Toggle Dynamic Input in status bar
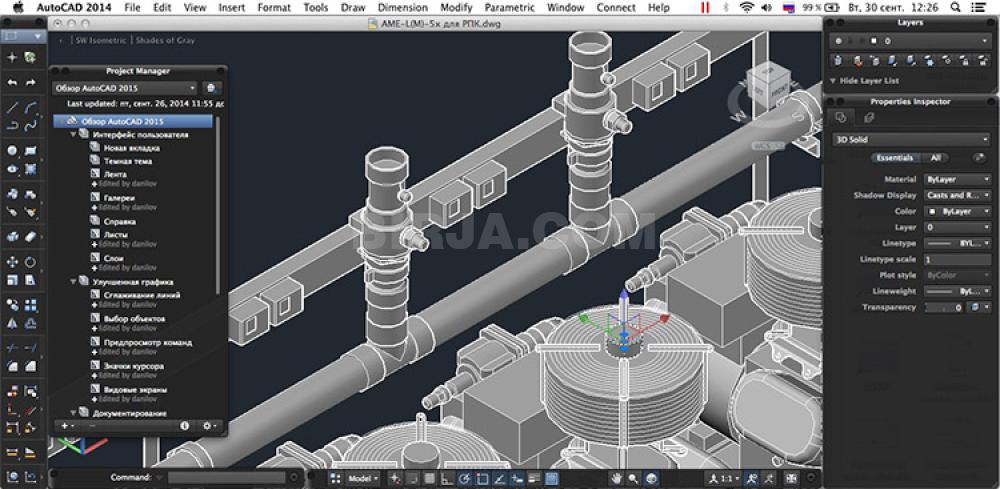 pos(517,478)
